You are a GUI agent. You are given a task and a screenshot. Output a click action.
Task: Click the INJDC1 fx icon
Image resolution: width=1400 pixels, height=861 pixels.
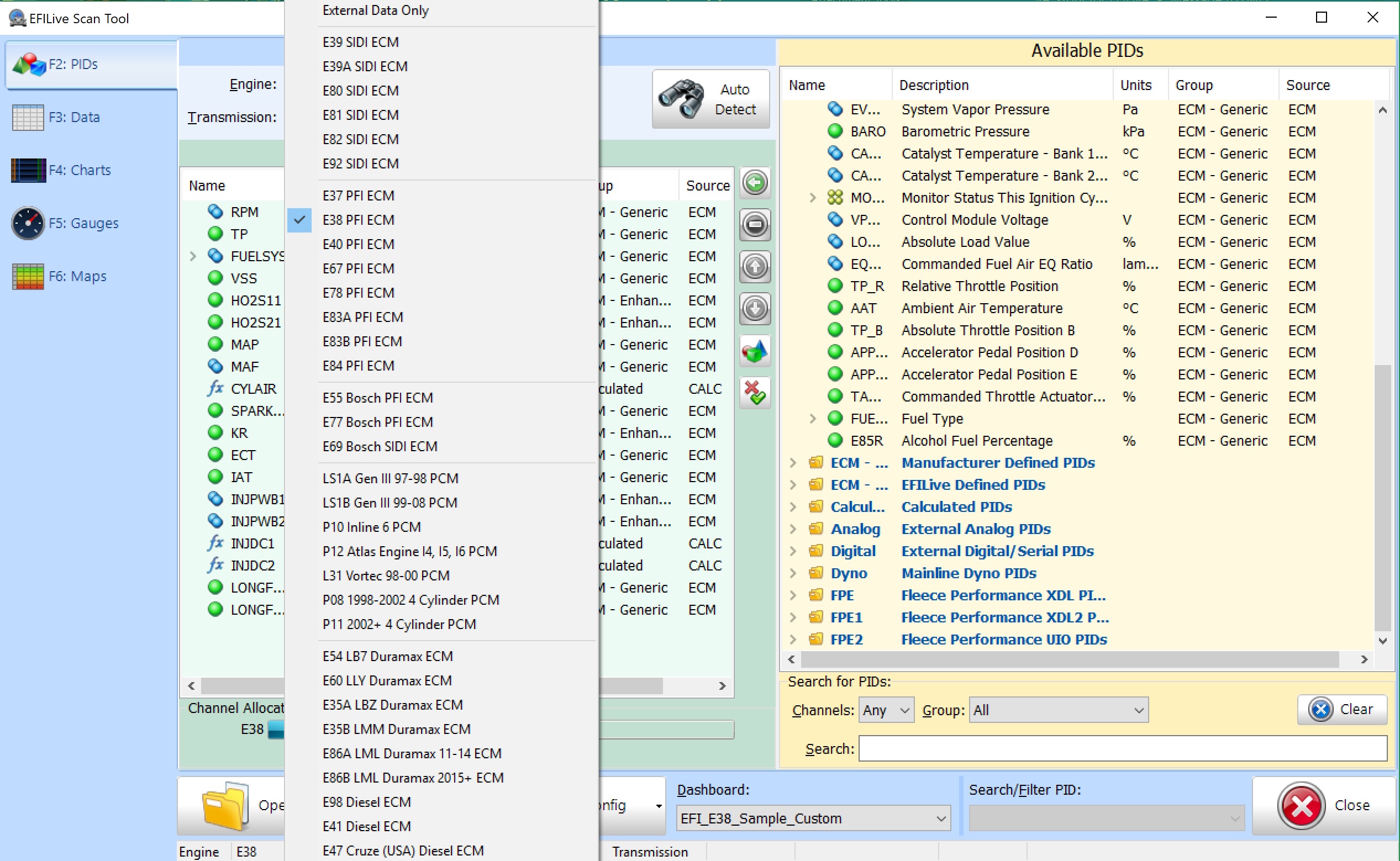215,543
